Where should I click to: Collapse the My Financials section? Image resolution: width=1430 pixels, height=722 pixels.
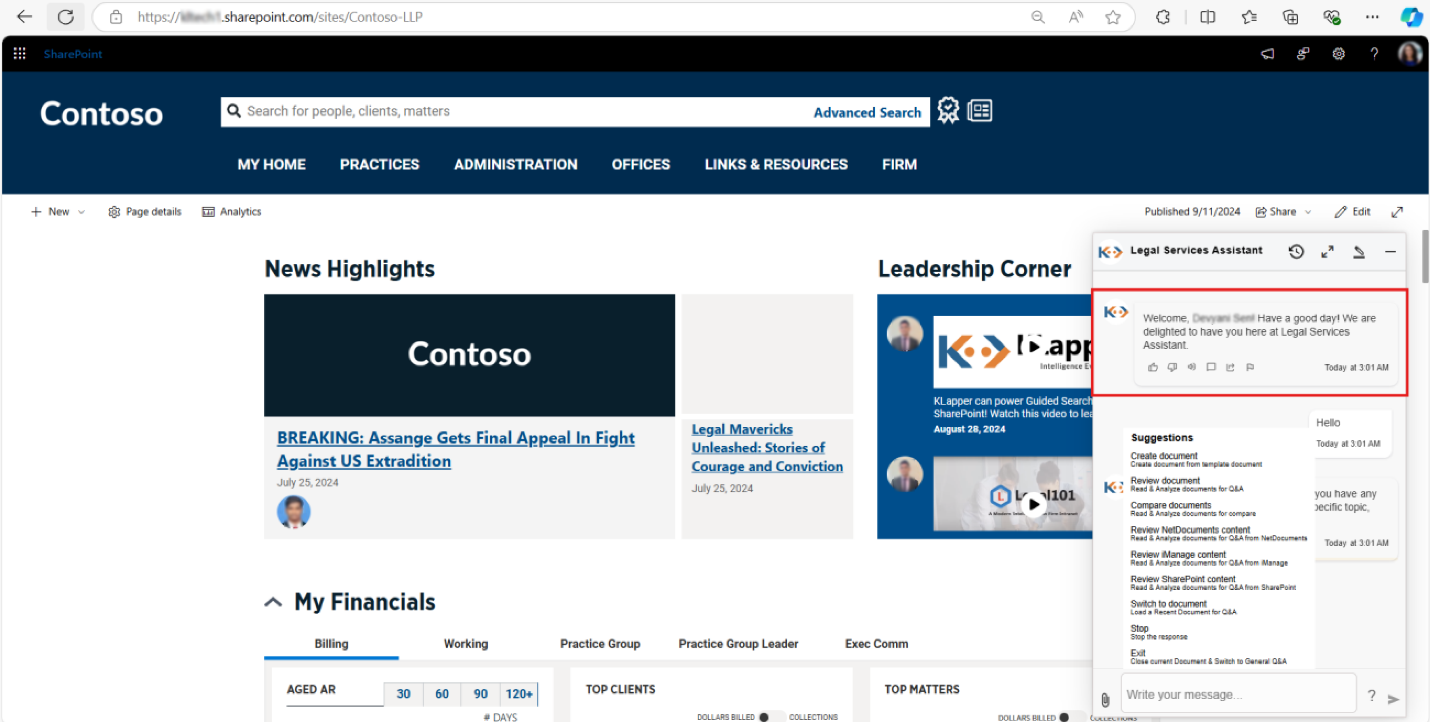(x=273, y=603)
